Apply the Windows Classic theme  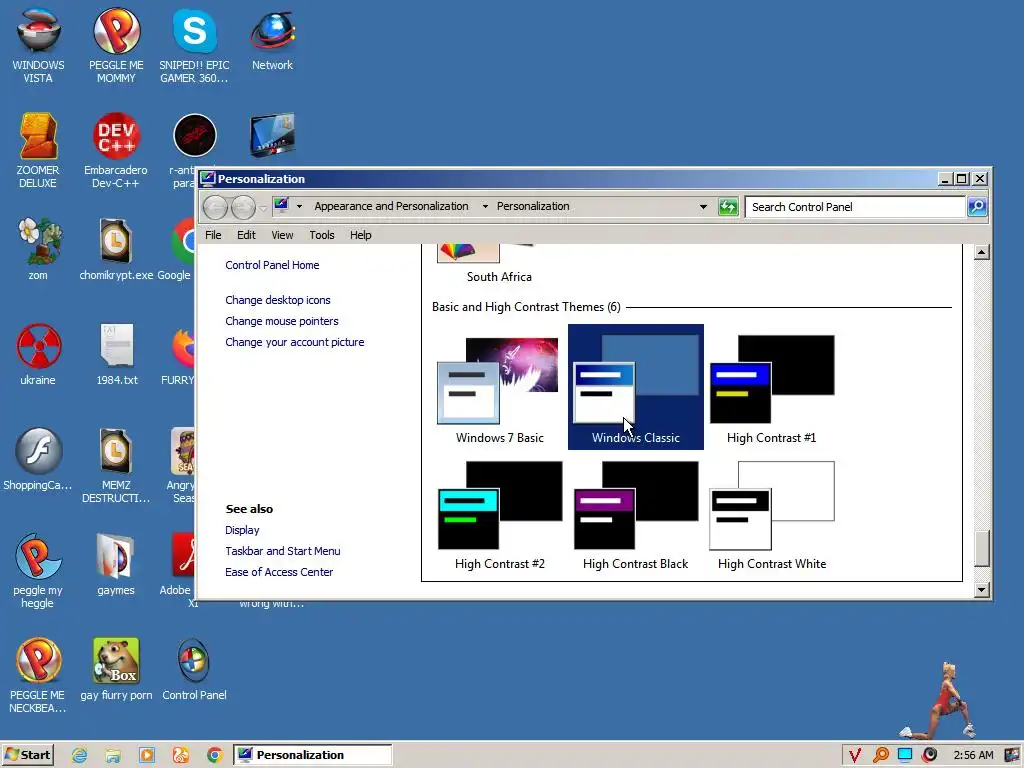coord(635,388)
